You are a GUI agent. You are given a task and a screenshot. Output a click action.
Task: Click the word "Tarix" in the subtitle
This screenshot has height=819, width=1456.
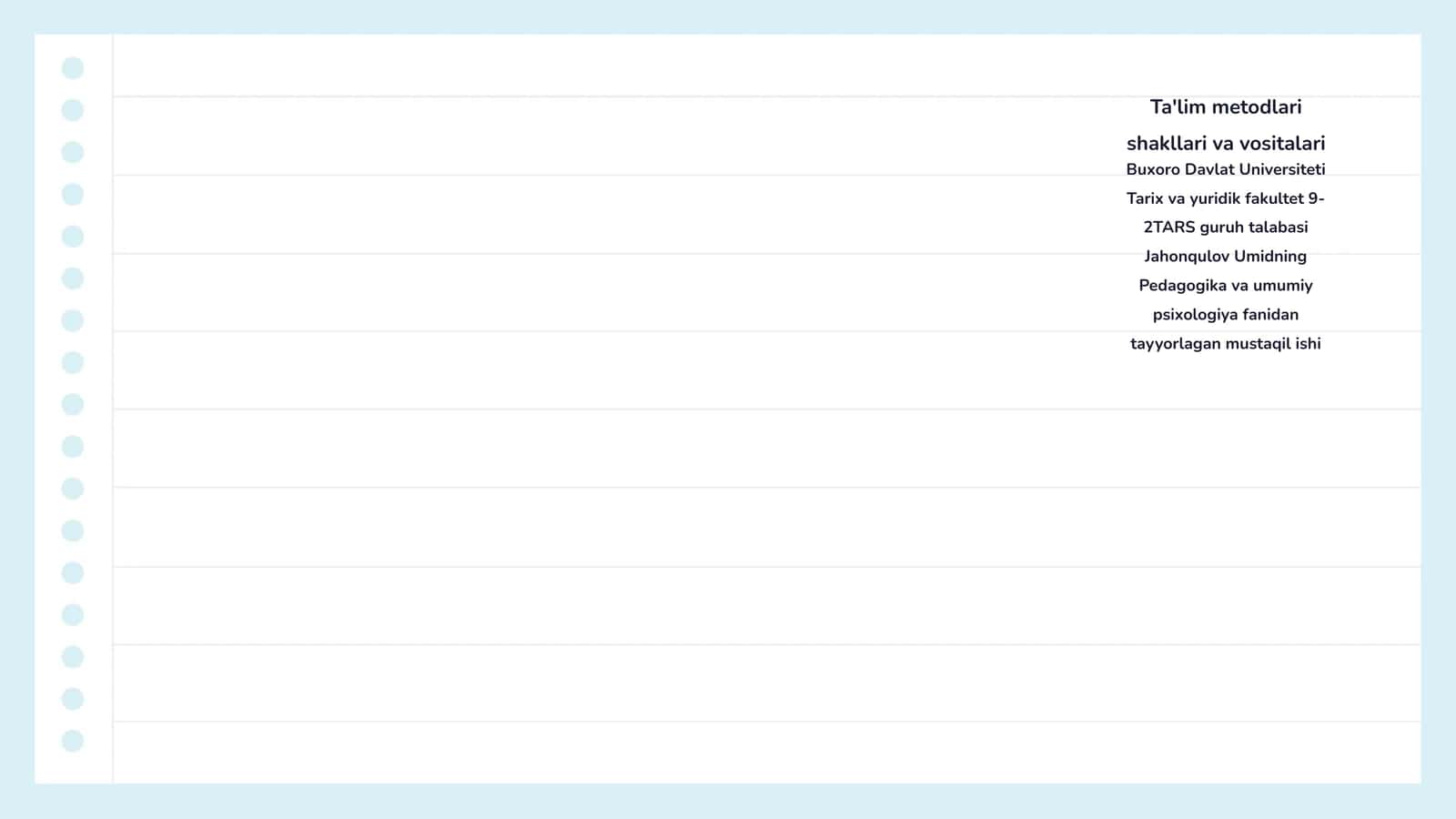[1145, 198]
